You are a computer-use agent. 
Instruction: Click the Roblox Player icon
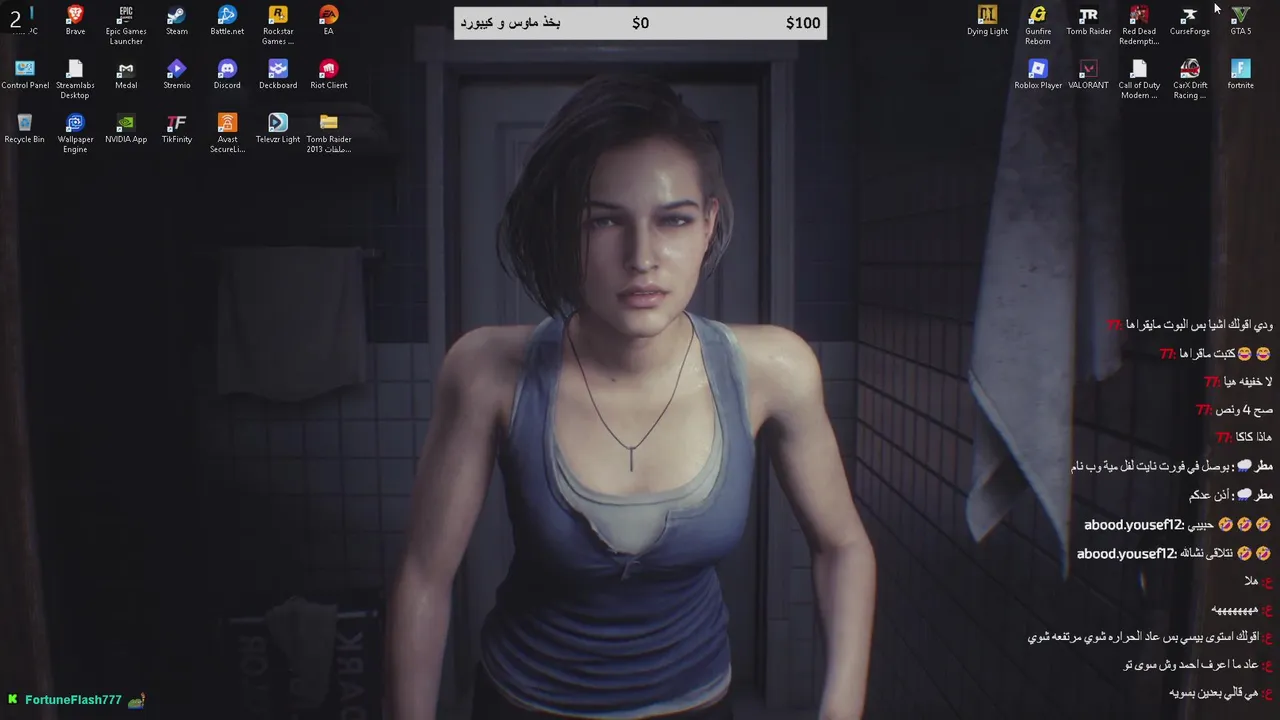coord(1038,74)
